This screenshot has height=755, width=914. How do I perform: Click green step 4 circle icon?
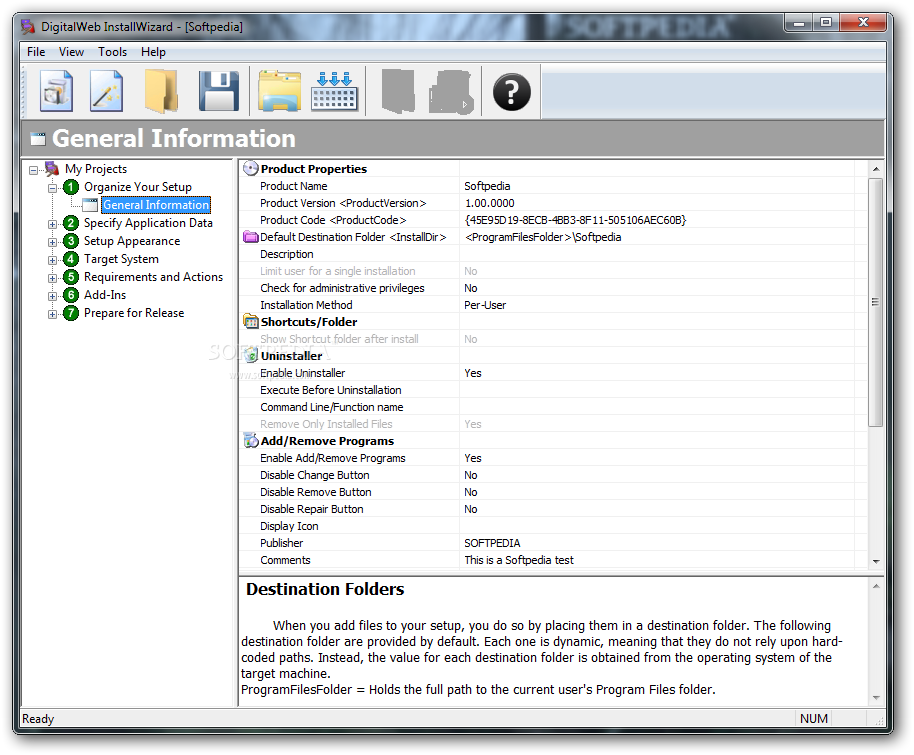click(71, 259)
